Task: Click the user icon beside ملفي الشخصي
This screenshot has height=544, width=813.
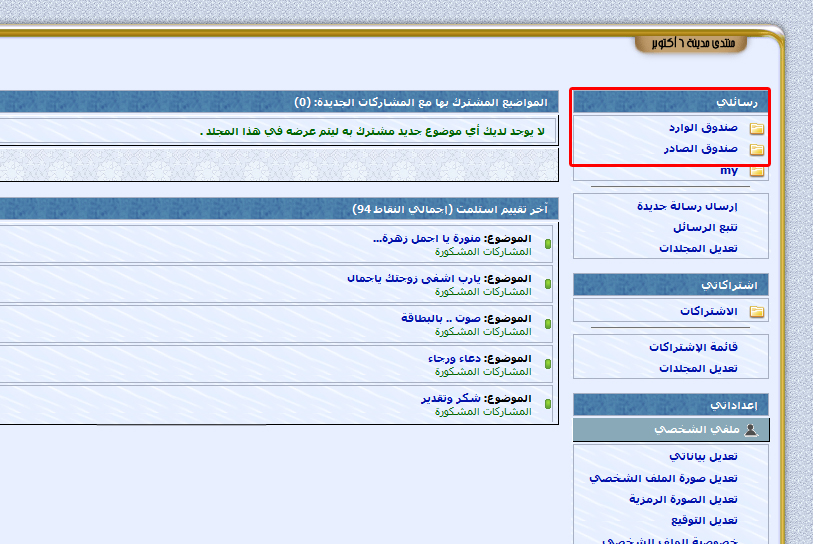Action: click(751, 430)
